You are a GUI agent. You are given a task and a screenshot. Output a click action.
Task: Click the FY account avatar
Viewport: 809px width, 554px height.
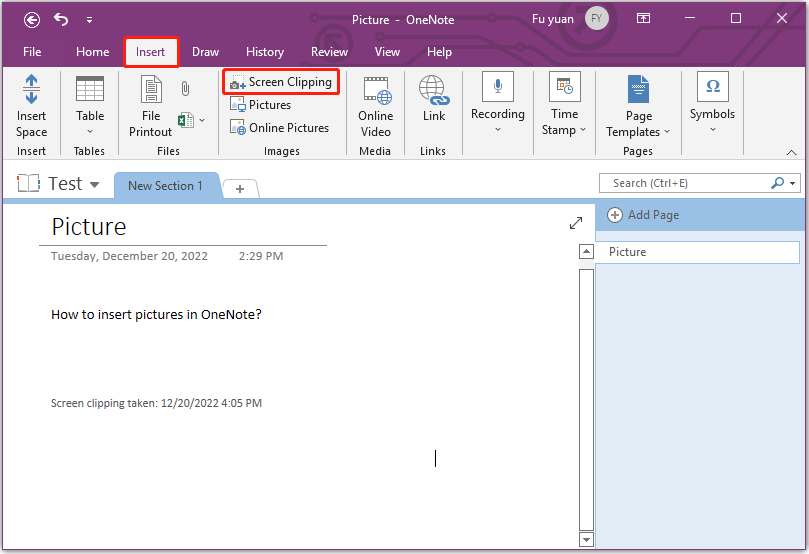point(597,19)
